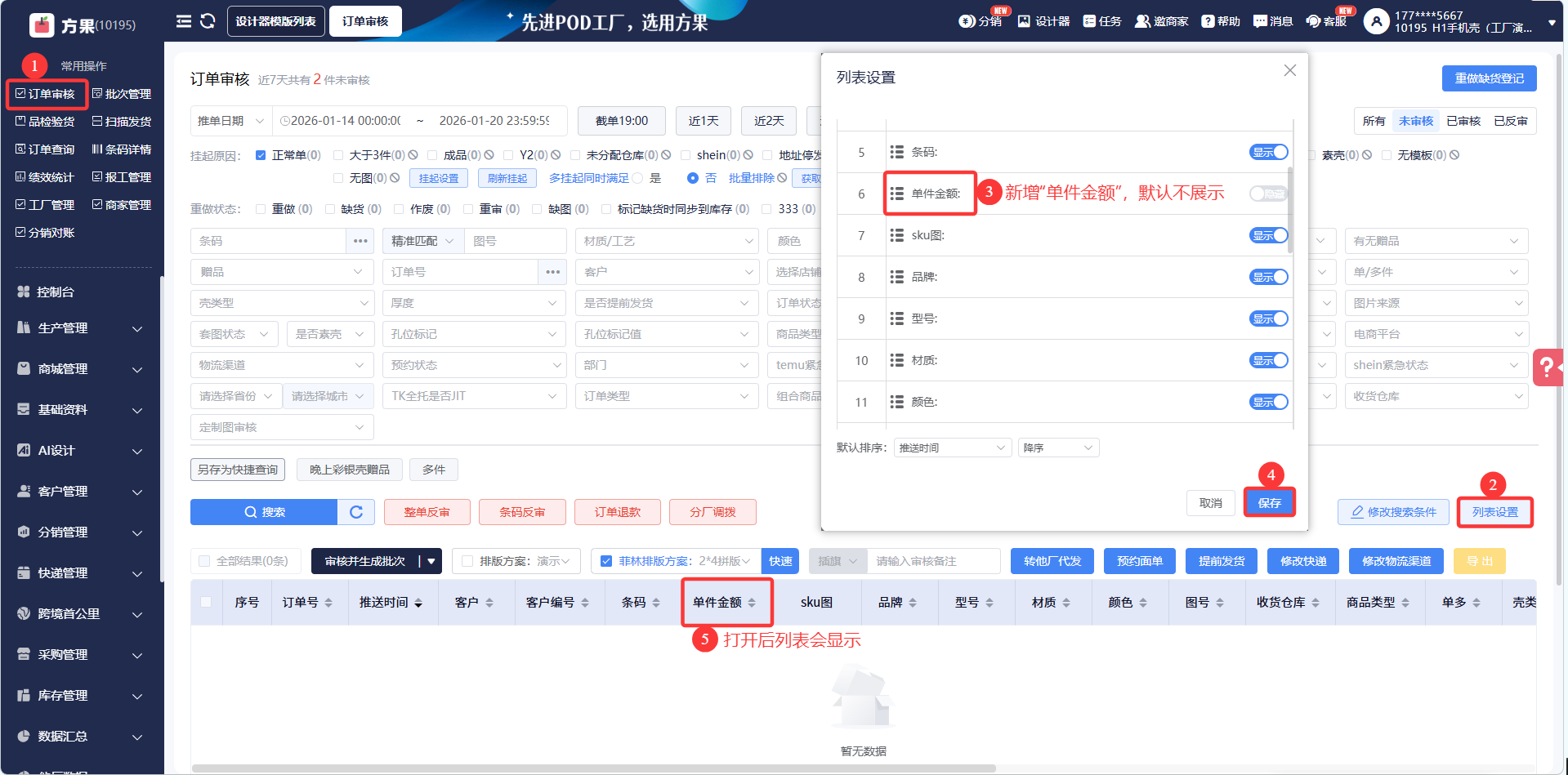Expand 基础资料 sidebar menu

point(80,410)
